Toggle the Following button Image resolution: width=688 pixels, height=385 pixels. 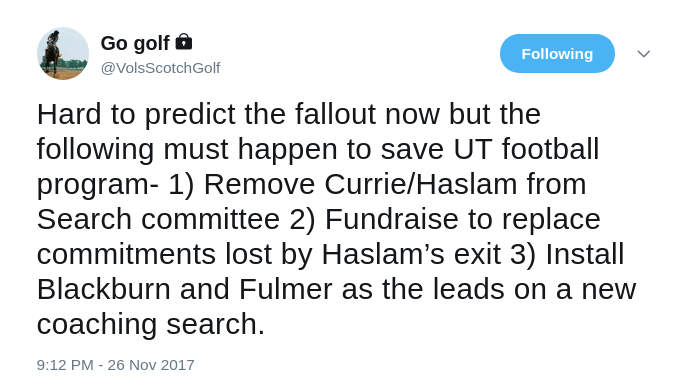point(557,54)
